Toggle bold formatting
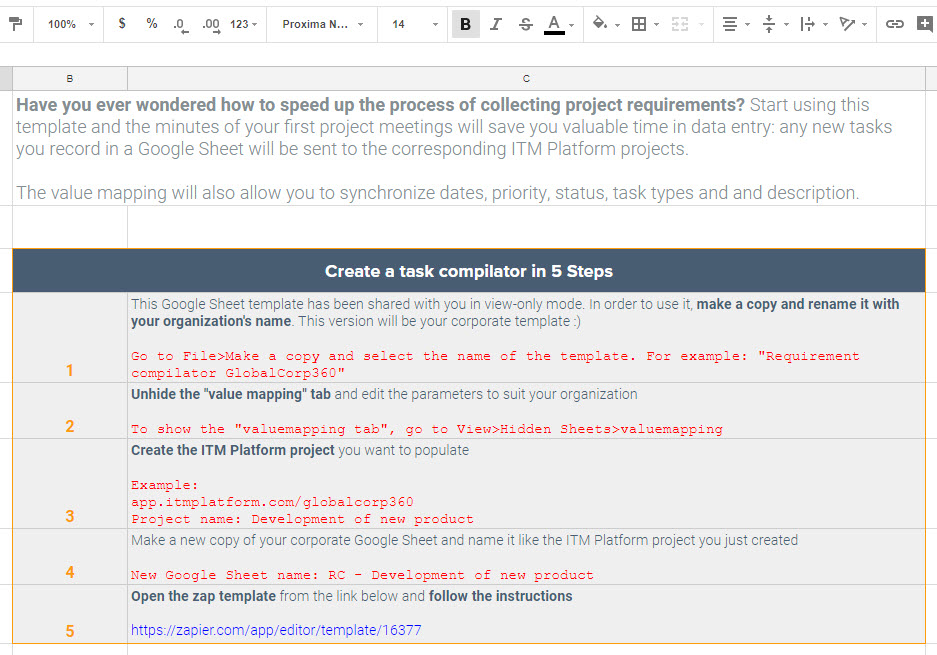 tap(465, 24)
